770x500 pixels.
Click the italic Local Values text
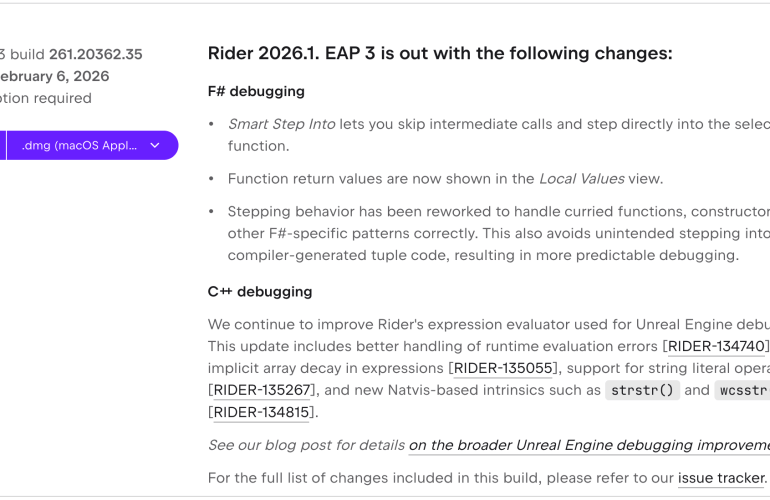[x=581, y=179]
